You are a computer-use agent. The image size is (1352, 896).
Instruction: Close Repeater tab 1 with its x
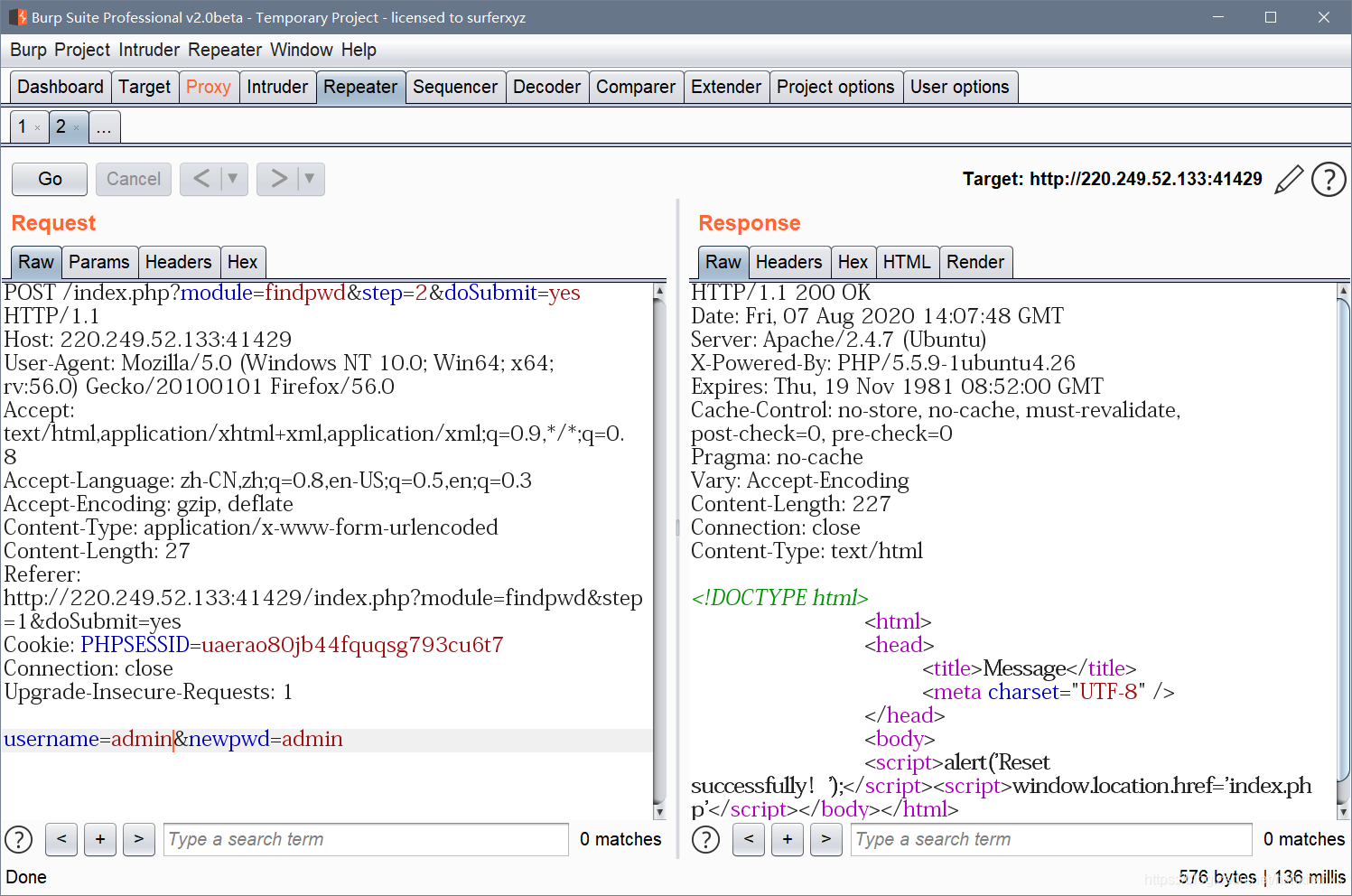pos(37,128)
